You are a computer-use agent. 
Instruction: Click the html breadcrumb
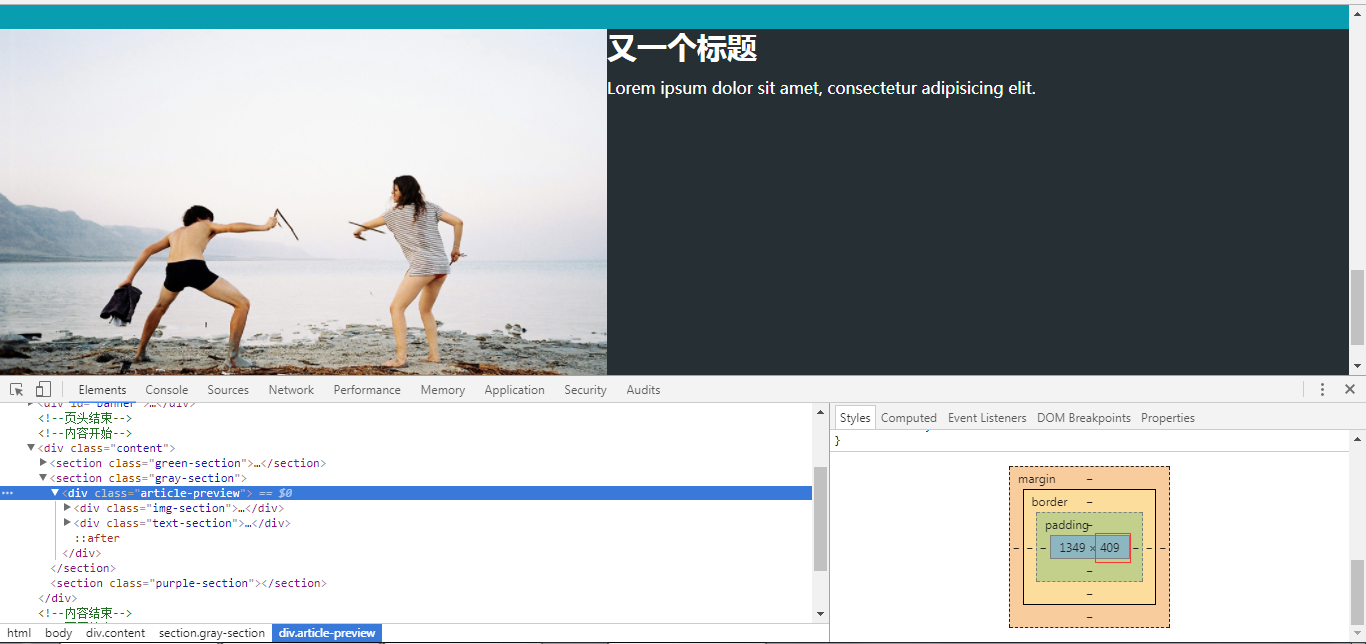click(x=19, y=633)
